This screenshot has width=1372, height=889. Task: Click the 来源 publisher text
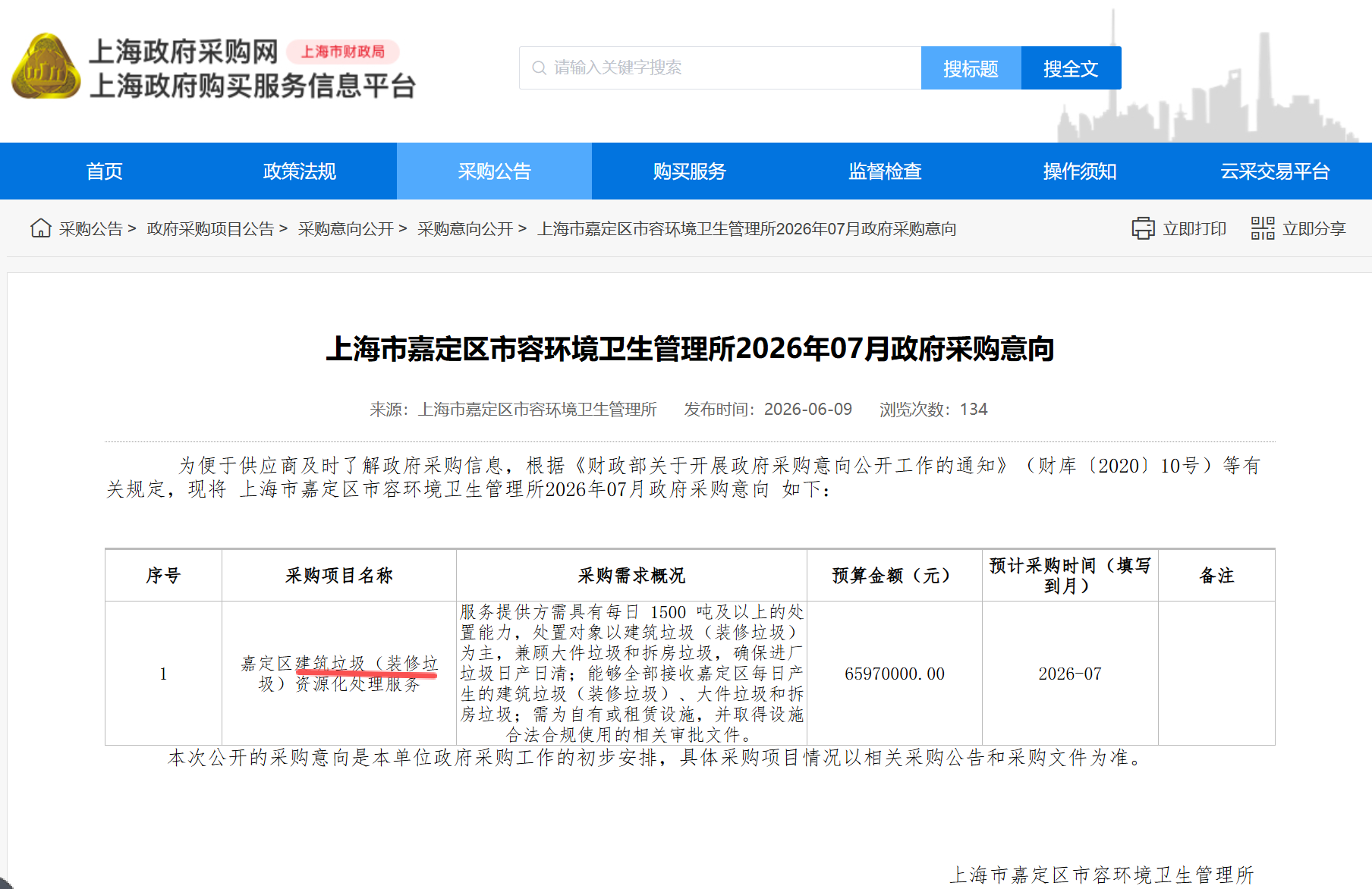[x=513, y=410]
